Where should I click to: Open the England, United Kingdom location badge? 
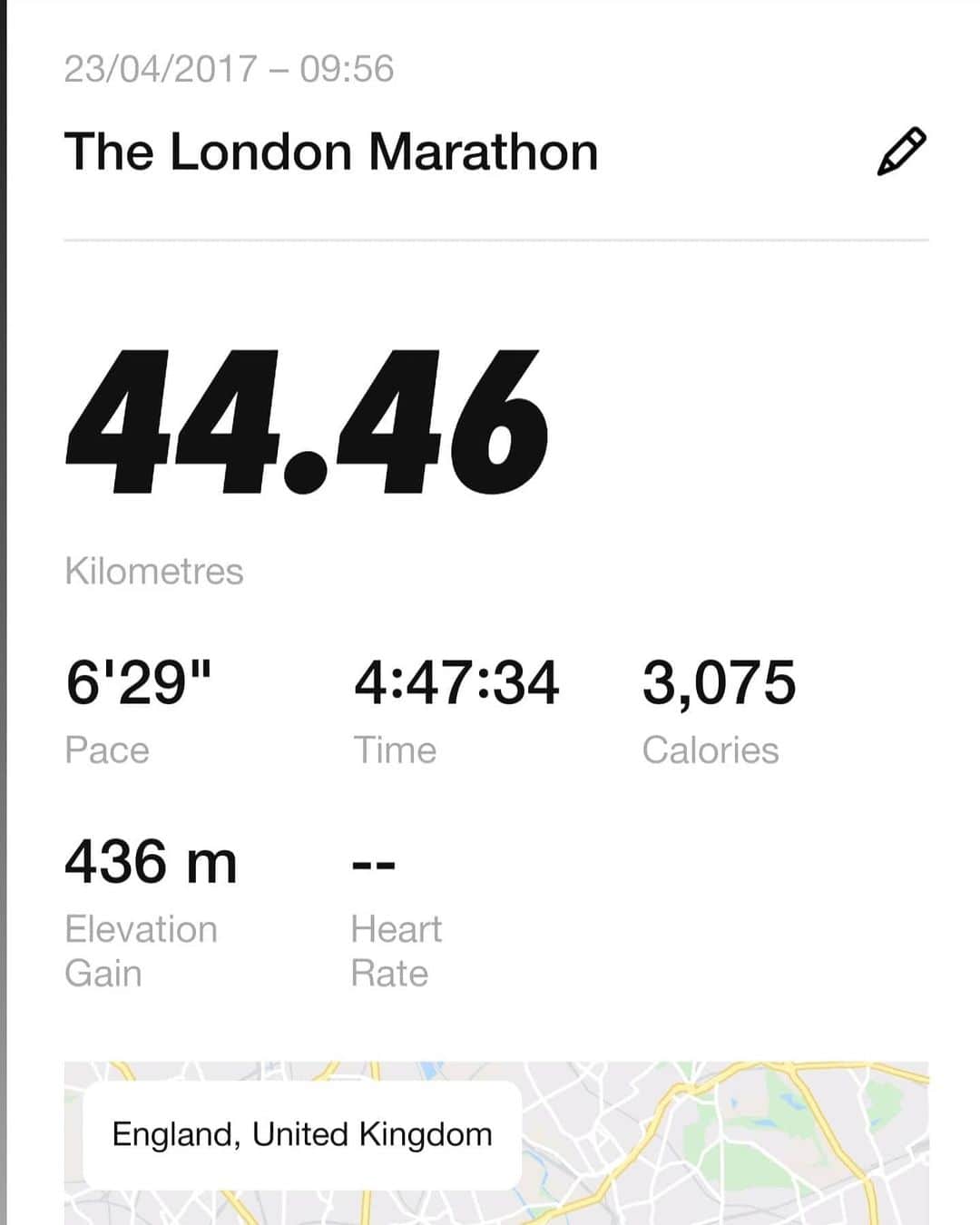(302, 1135)
